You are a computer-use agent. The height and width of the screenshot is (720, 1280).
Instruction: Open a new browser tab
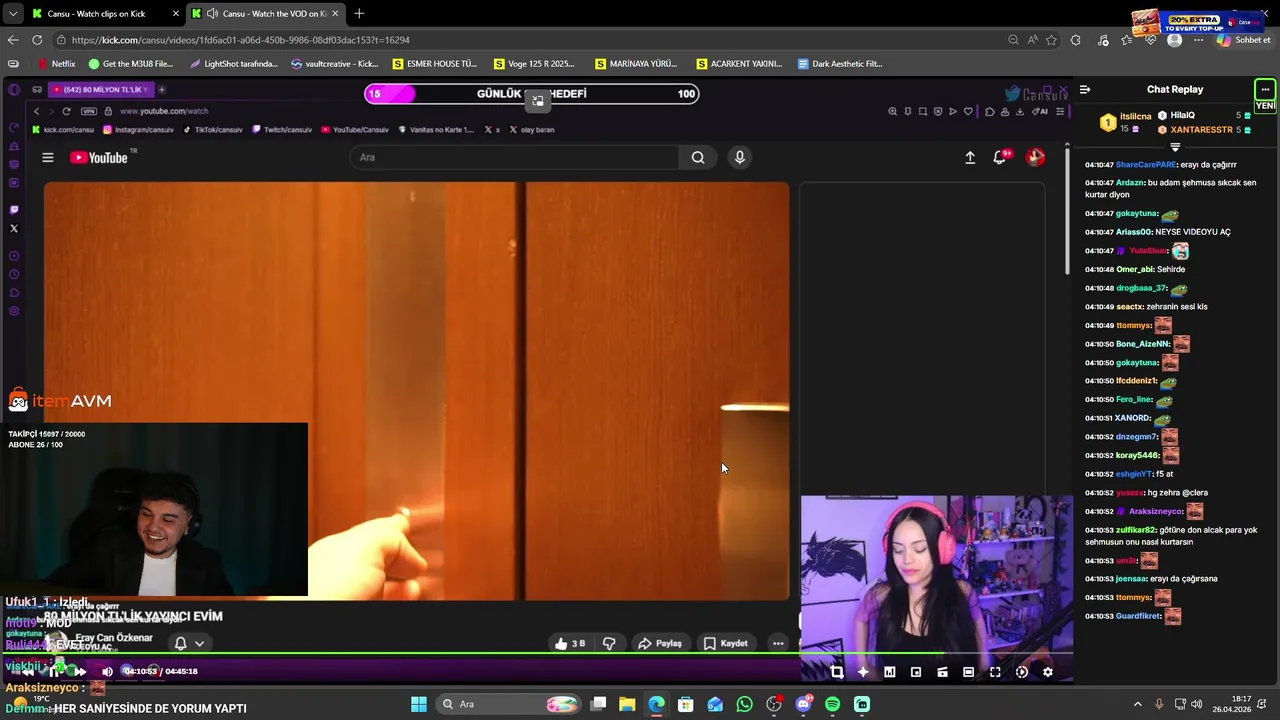359,13
